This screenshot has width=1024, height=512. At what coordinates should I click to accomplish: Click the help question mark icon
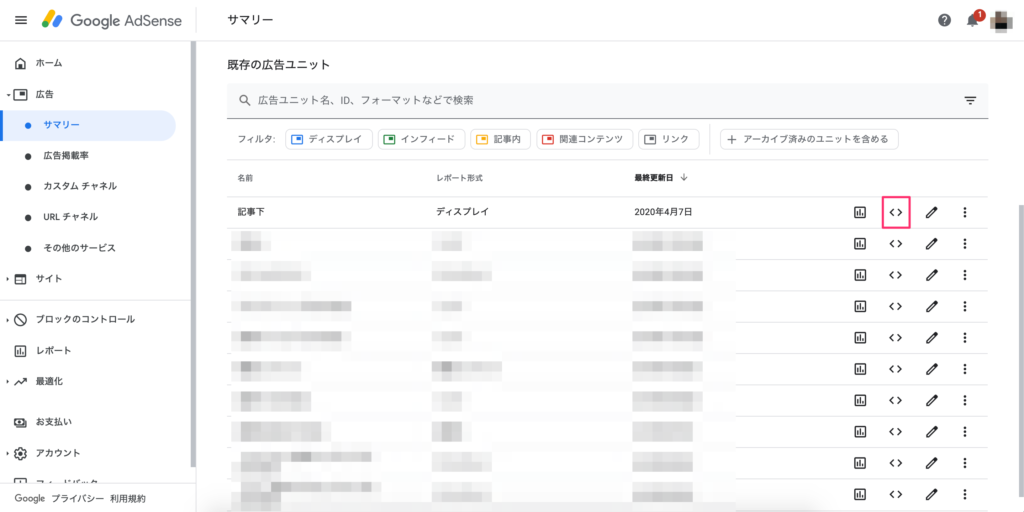944,20
